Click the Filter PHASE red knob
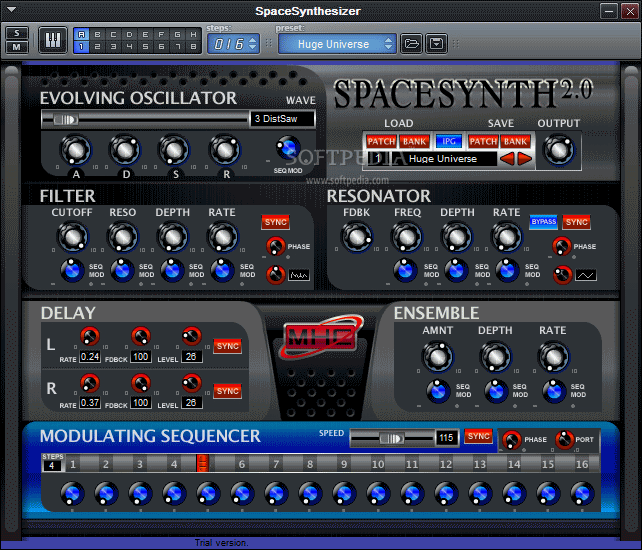 pyautogui.click(x=276, y=246)
